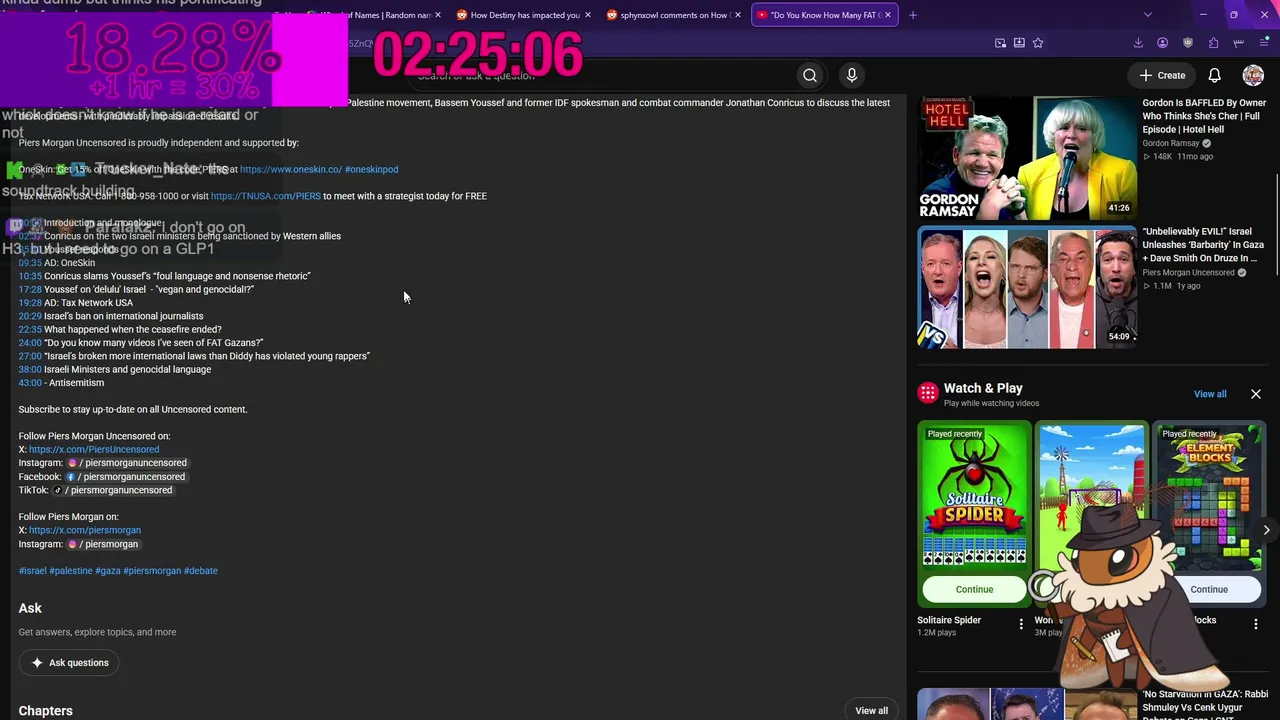Open YouTube notifications bell
The width and height of the screenshot is (1280, 720).
point(1214,75)
